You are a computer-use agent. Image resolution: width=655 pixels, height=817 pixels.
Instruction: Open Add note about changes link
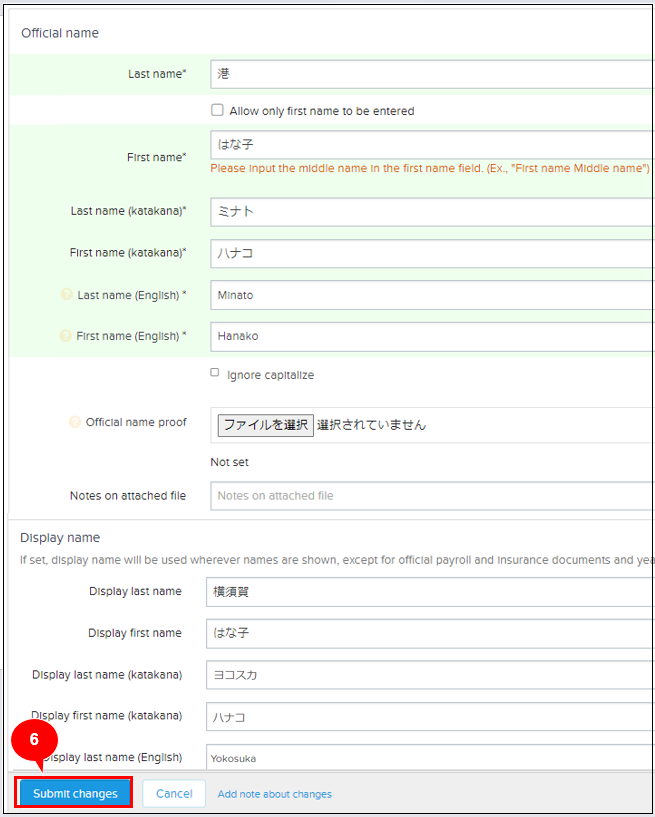tap(274, 794)
